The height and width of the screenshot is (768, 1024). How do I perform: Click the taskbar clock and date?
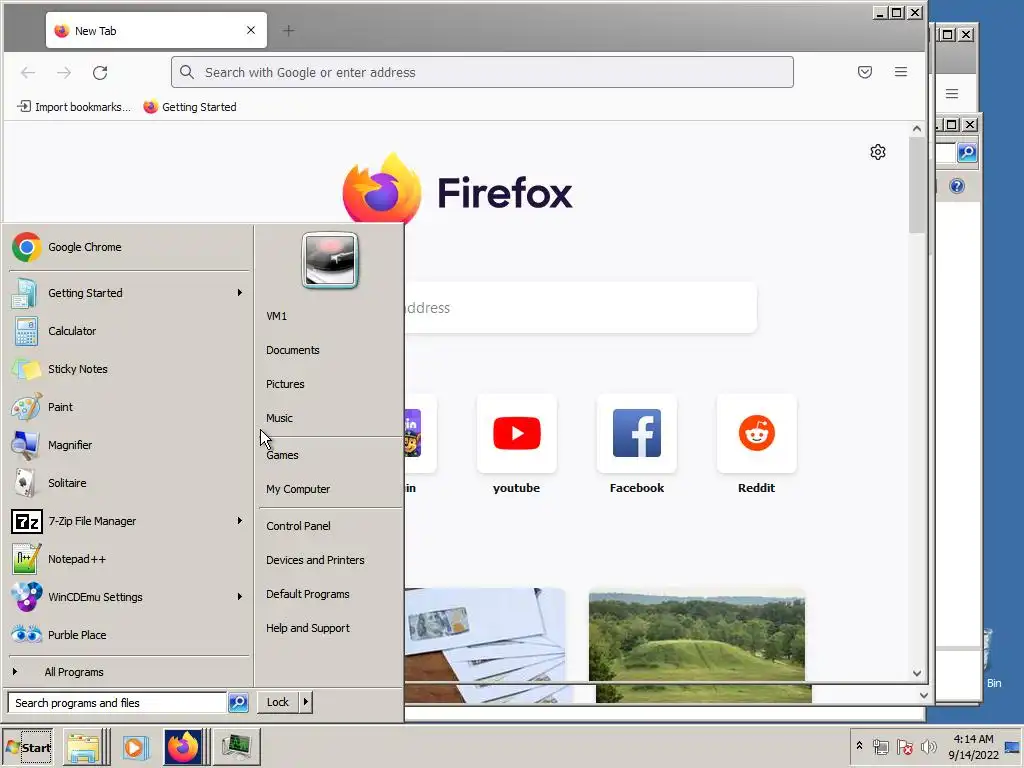(x=973, y=746)
